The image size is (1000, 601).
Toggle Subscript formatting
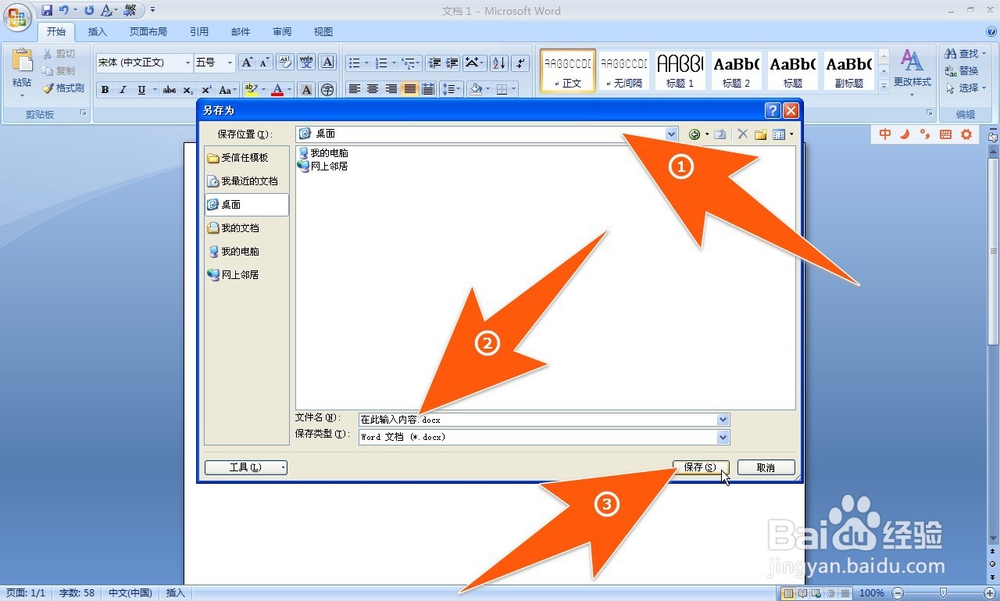[188, 90]
